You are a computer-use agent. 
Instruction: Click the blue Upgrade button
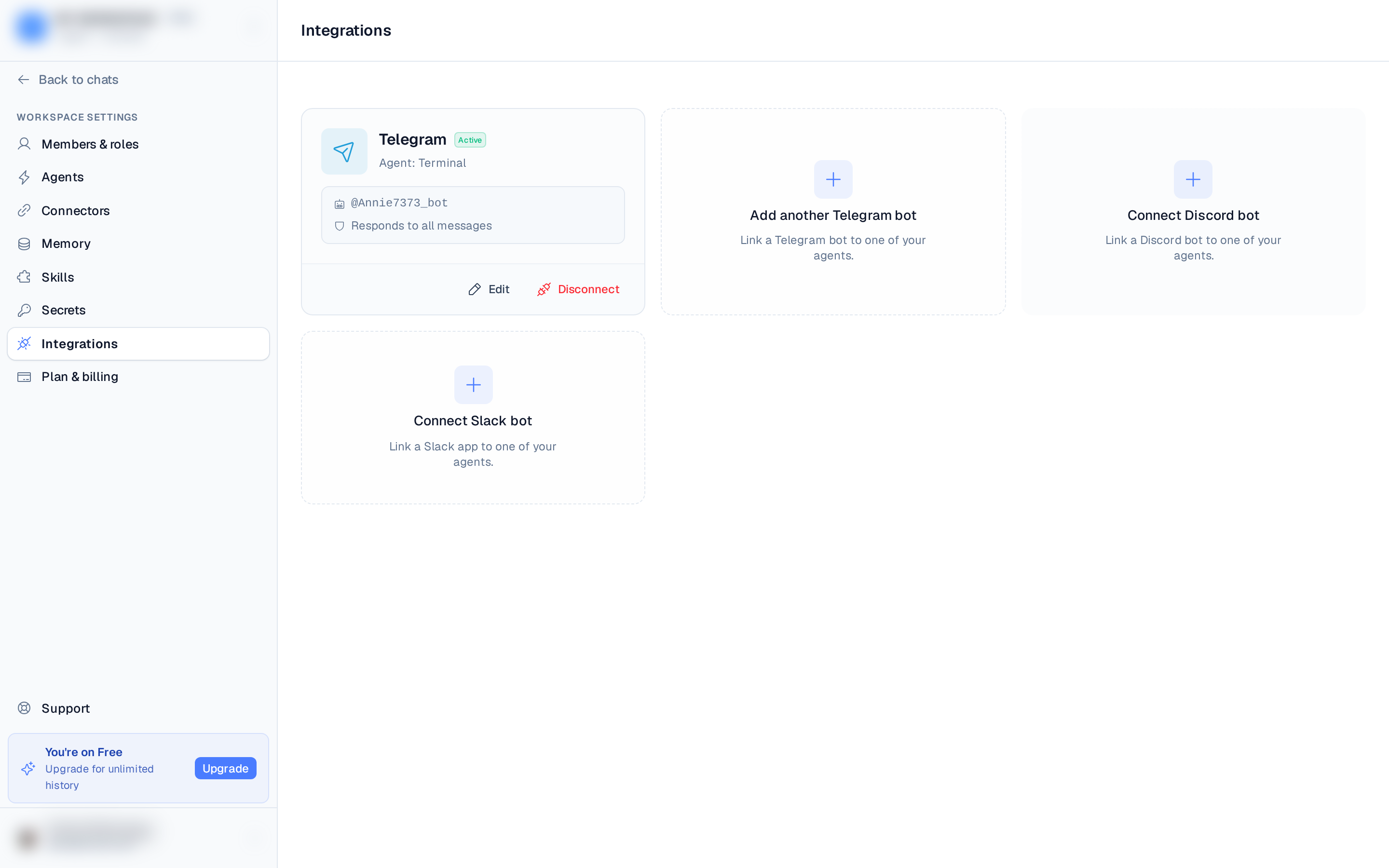pyautogui.click(x=226, y=769)
